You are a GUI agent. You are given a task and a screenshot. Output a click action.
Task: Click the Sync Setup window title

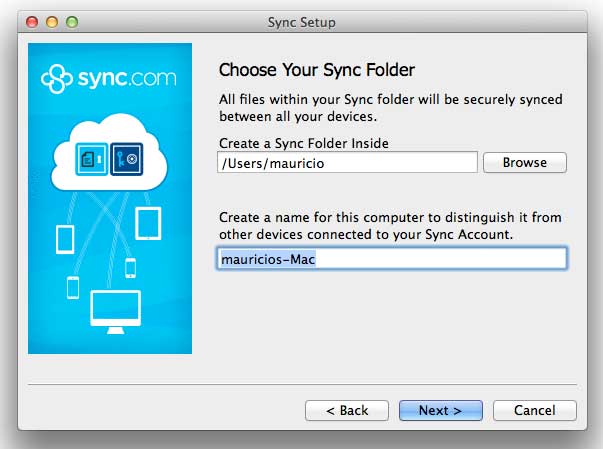click(x=302, y=22)
